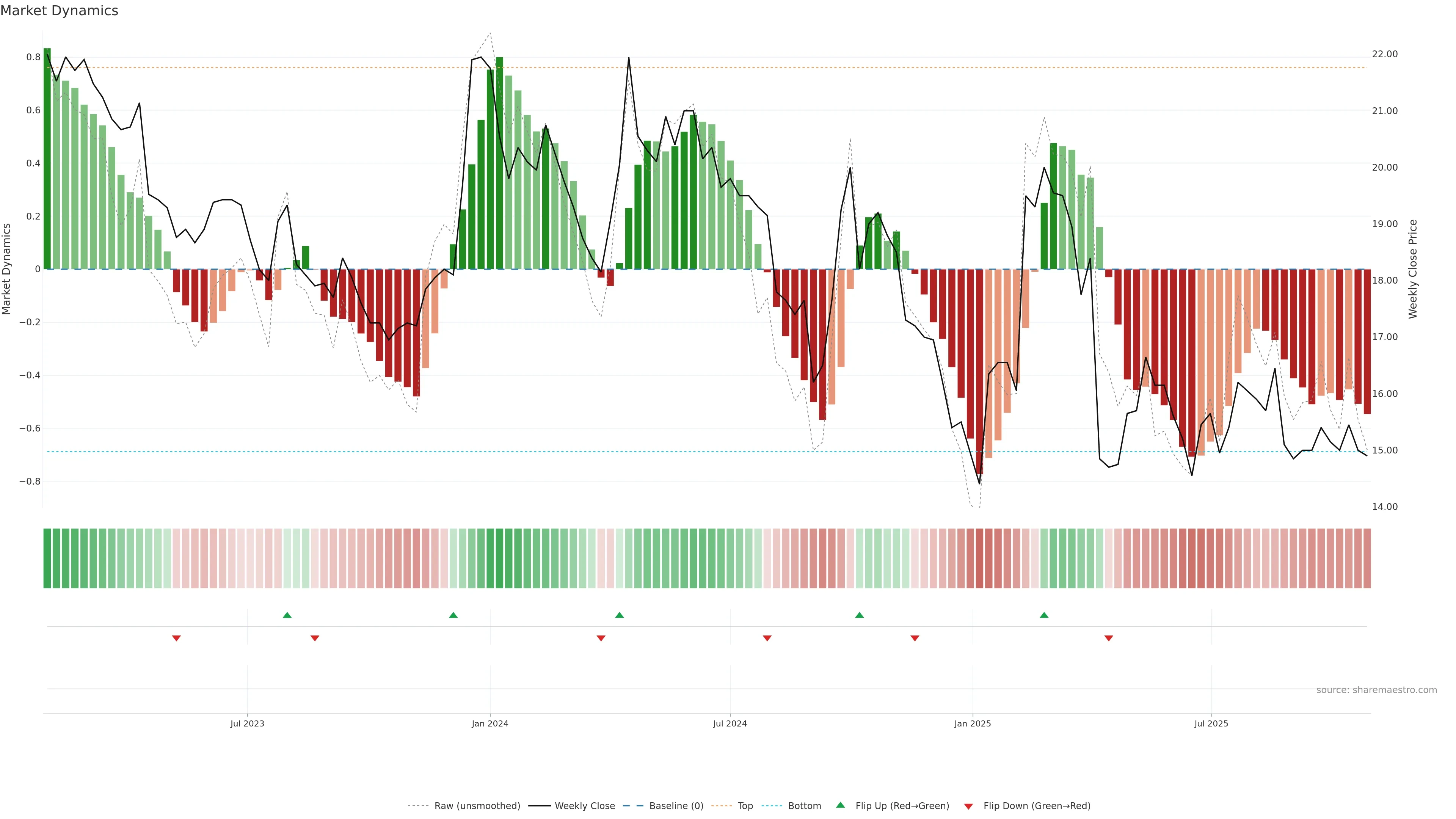Toggle Weekly Close legend entry
The image size is (1456, 819).
click(x=584, y=806)
